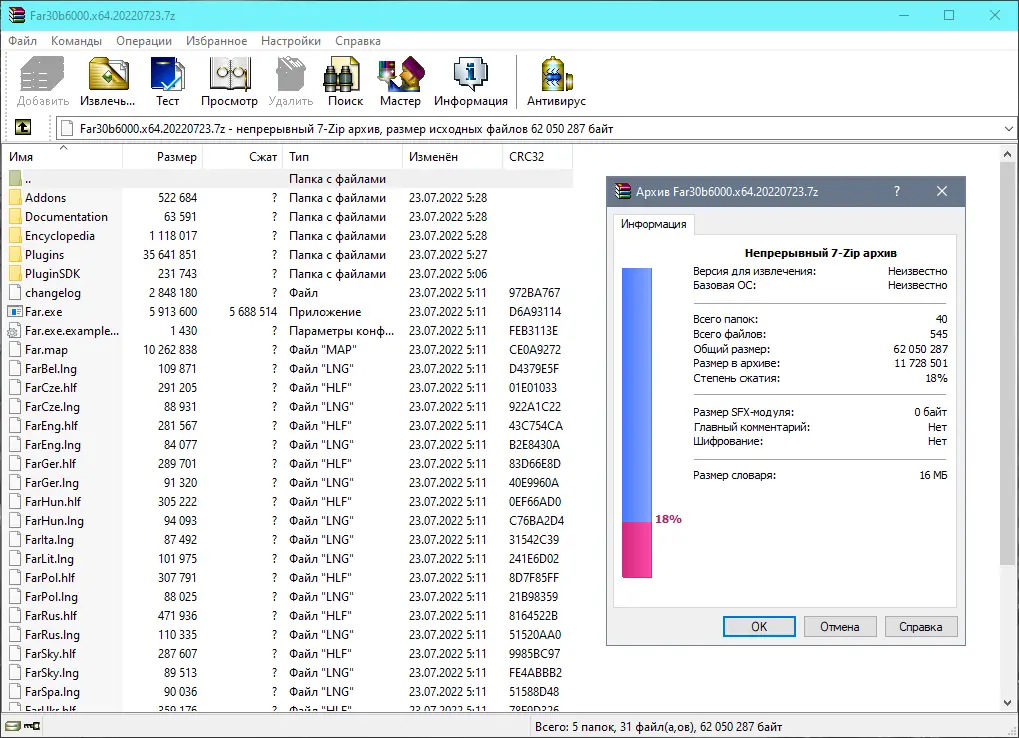
Task: Click the Удалить toolbar icon
Action: pyautogui.click(x=290, y=81)
